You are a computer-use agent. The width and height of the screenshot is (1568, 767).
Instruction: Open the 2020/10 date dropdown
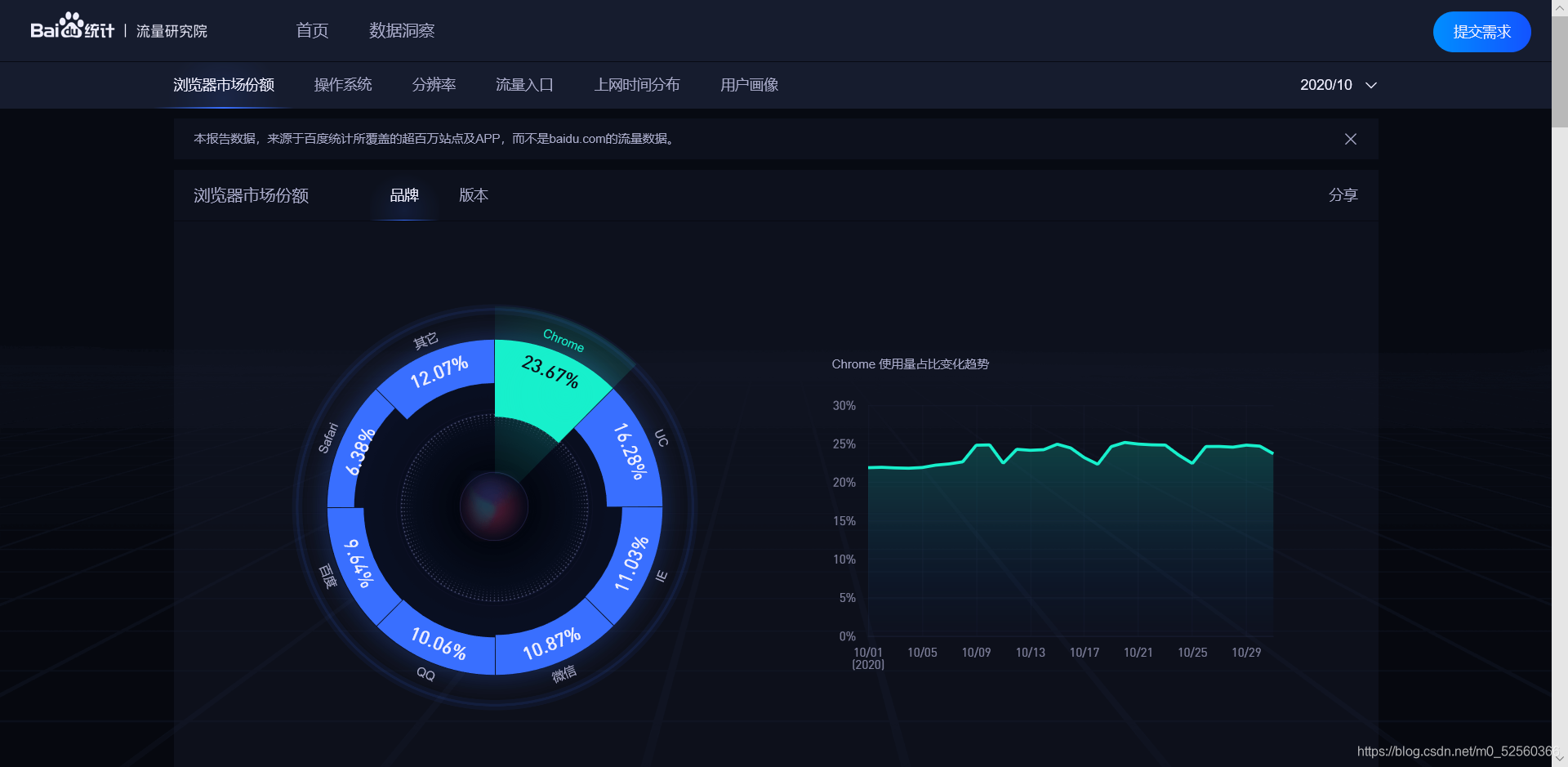(x=1339, y=85)
